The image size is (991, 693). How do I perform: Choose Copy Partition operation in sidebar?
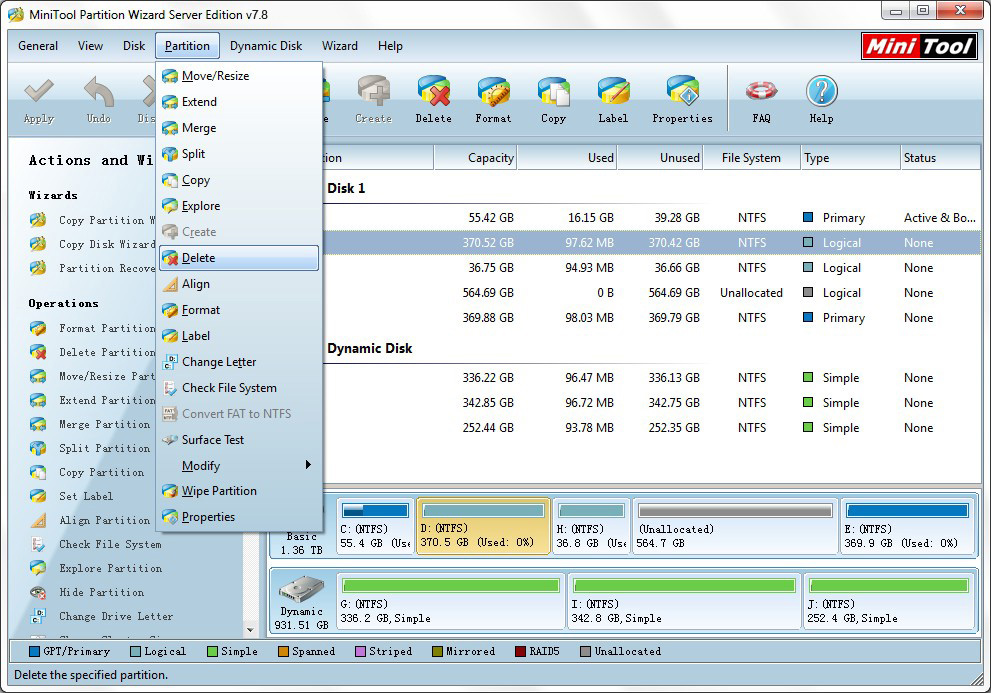87,472
